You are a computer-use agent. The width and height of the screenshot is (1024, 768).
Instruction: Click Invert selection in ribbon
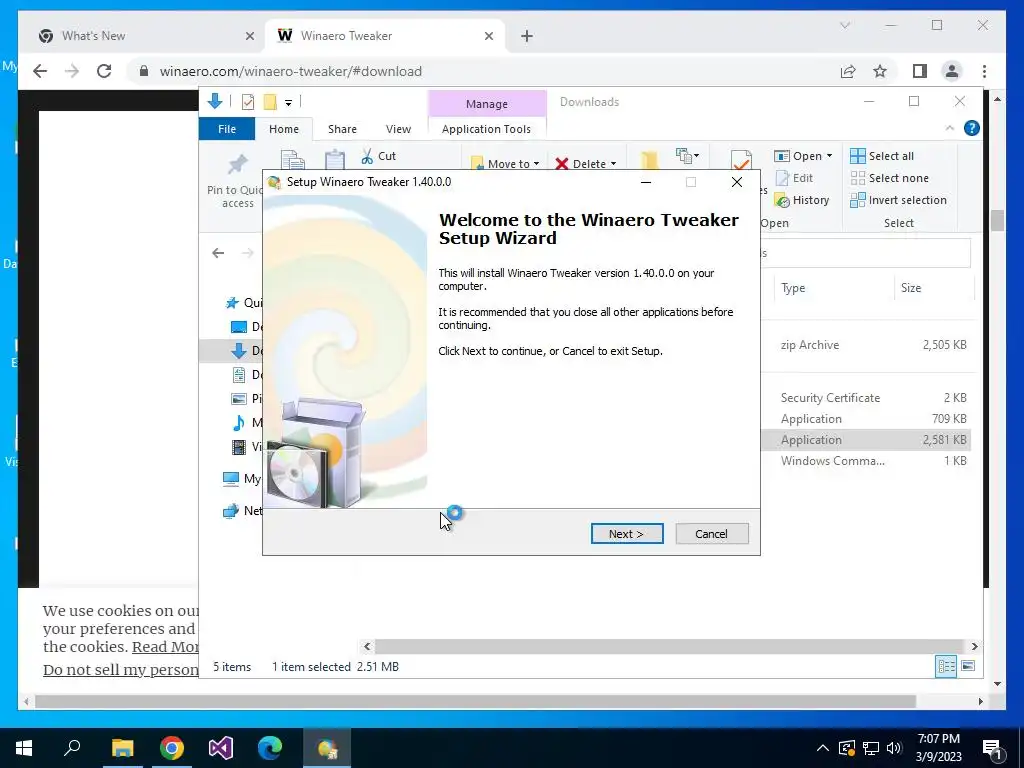pyautogui.click(x=899, y=200)
